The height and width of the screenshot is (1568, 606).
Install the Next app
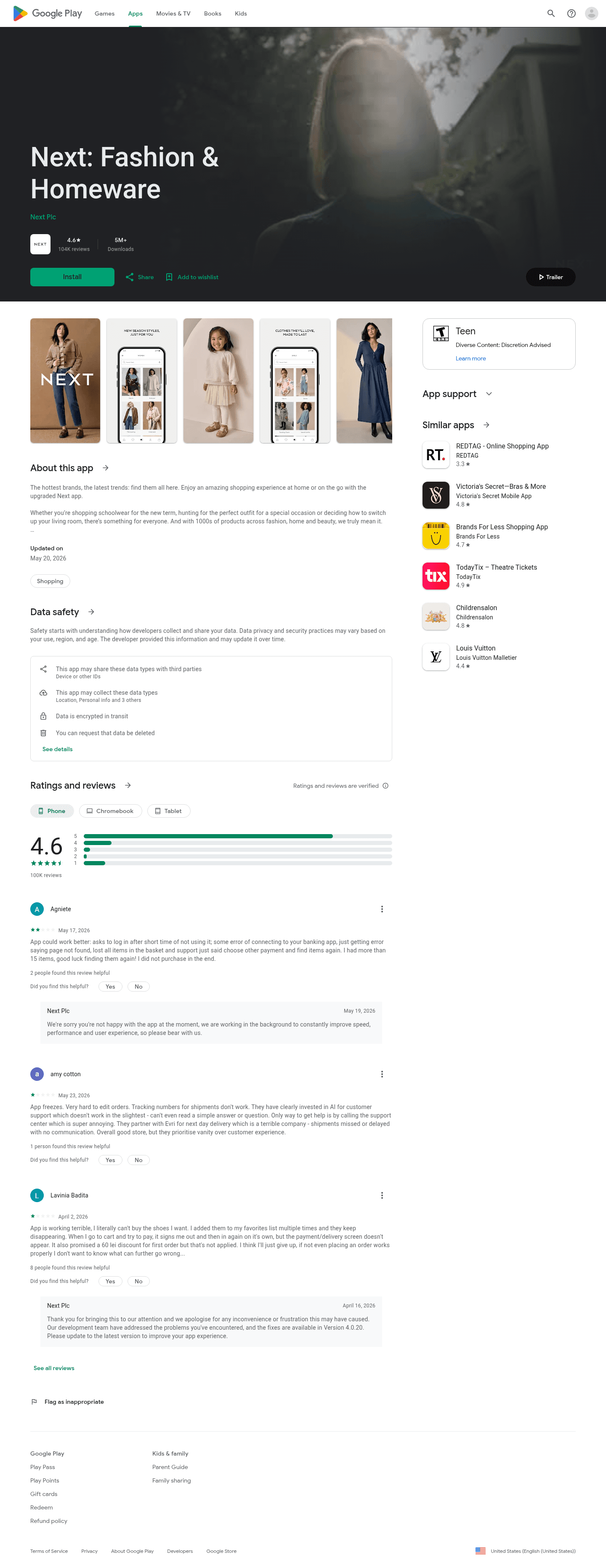coord(72,277)
